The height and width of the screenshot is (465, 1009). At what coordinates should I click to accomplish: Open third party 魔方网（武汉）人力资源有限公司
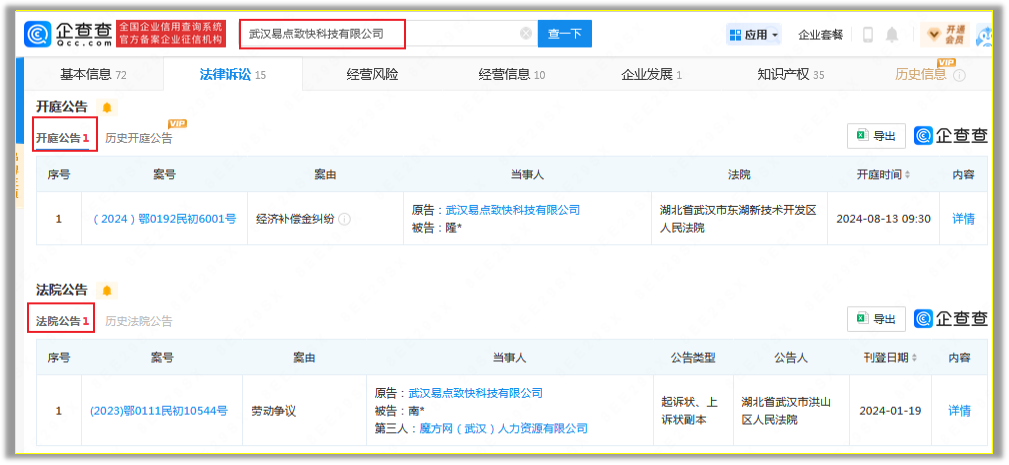504,428
